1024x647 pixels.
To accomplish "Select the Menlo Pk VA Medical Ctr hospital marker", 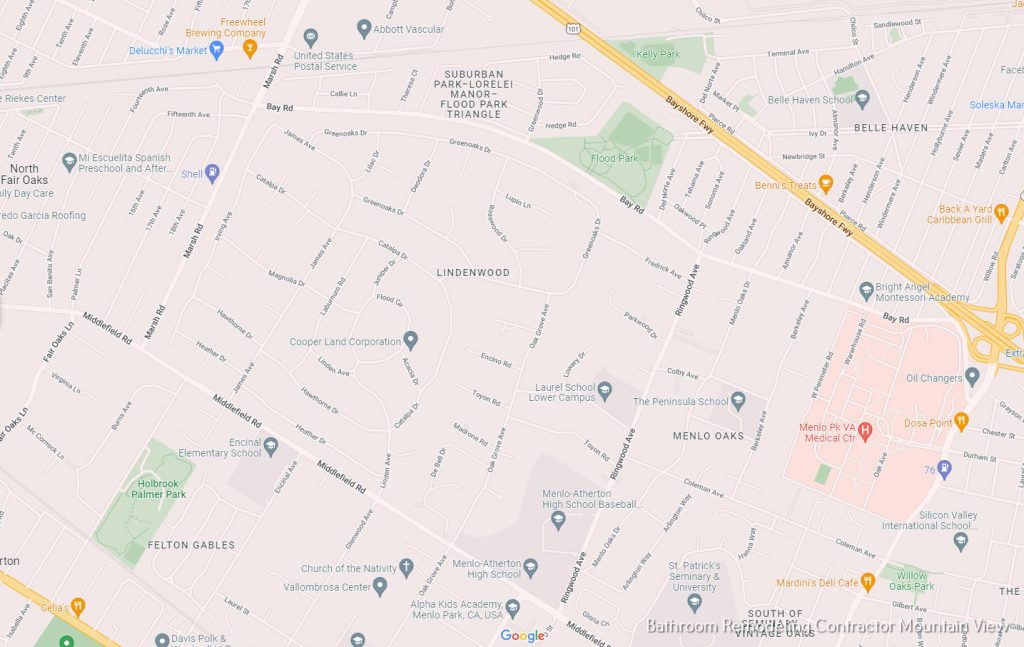I will tap(865, 431).
